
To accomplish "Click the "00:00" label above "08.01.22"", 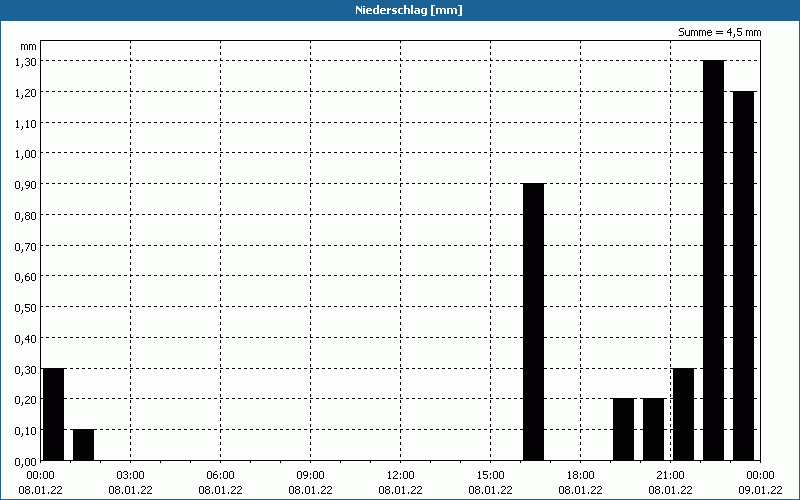I will point(40,476).
